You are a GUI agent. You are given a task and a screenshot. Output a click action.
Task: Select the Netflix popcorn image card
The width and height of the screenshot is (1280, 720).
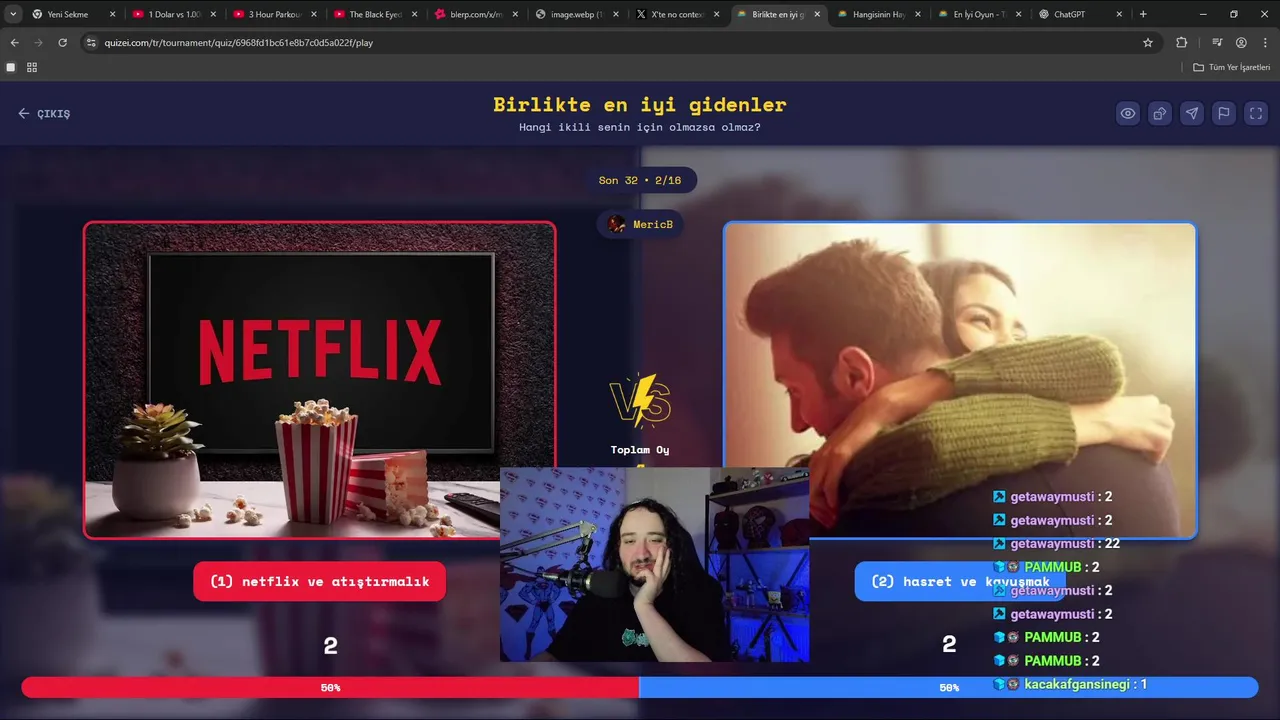[320, 380]
